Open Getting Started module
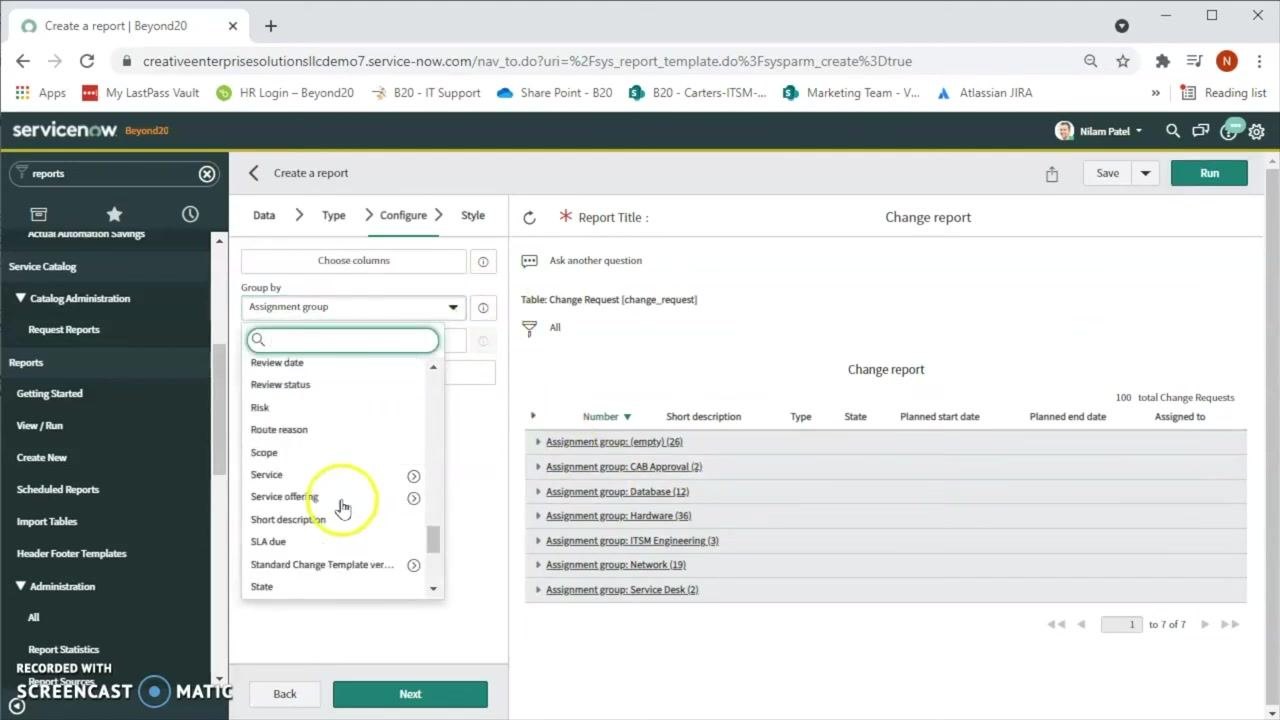This screenshot has width=1280, height=720. coord(50,393)
